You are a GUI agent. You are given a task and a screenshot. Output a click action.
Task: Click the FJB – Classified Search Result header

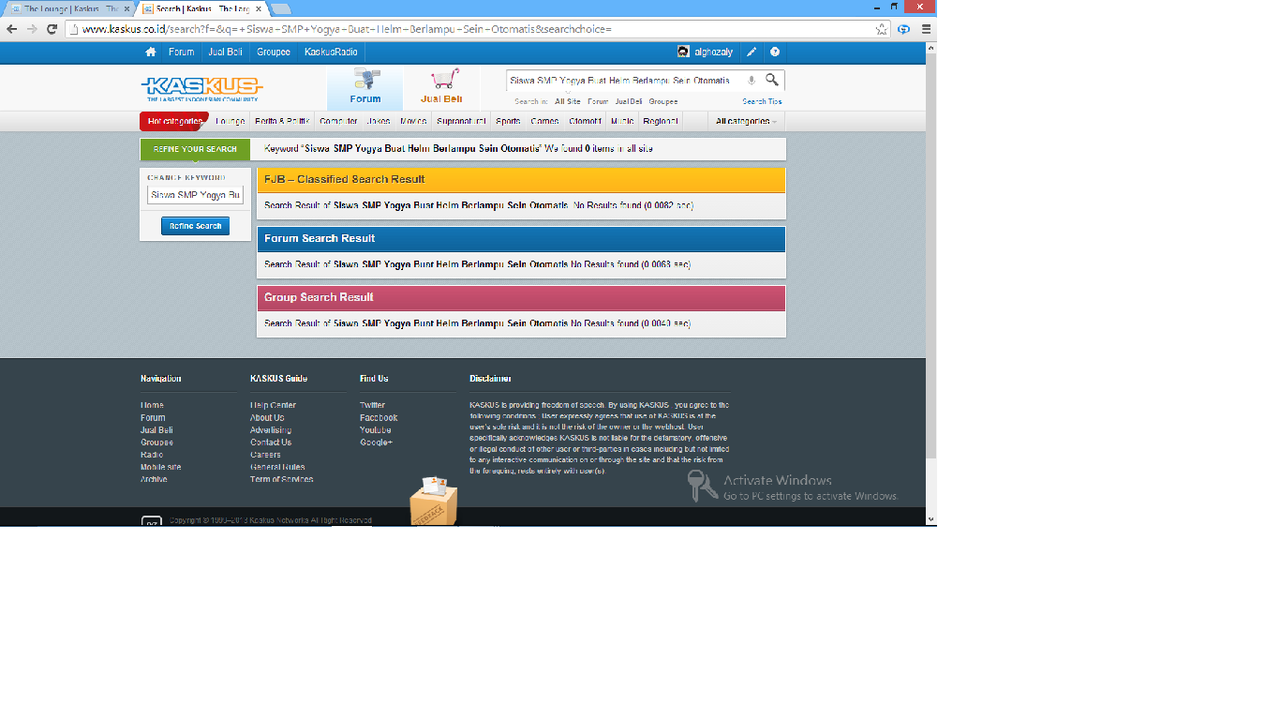521,180
